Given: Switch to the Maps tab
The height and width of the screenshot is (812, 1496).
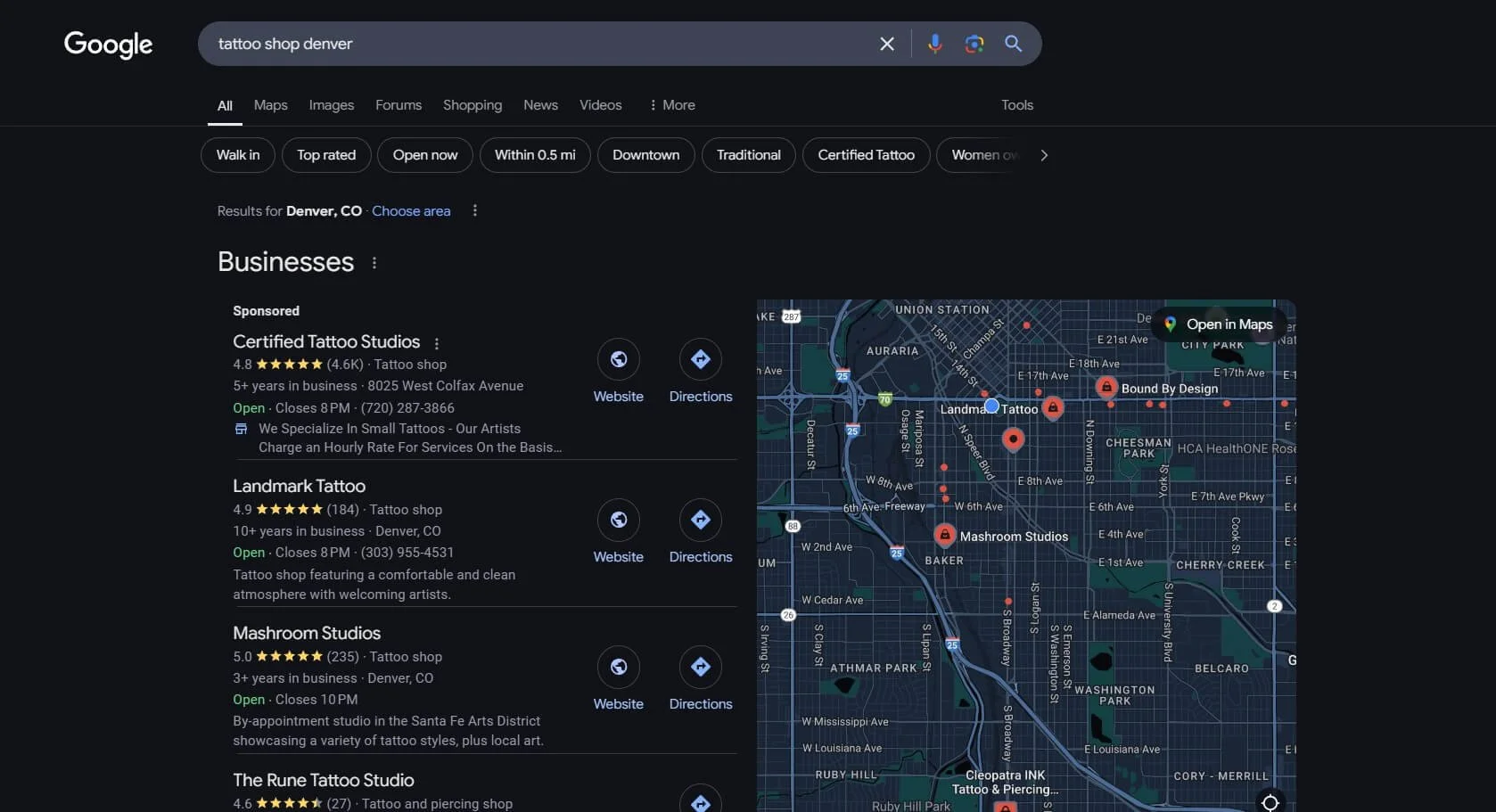Looking at the screenshot, I should (x=270, y=104).
